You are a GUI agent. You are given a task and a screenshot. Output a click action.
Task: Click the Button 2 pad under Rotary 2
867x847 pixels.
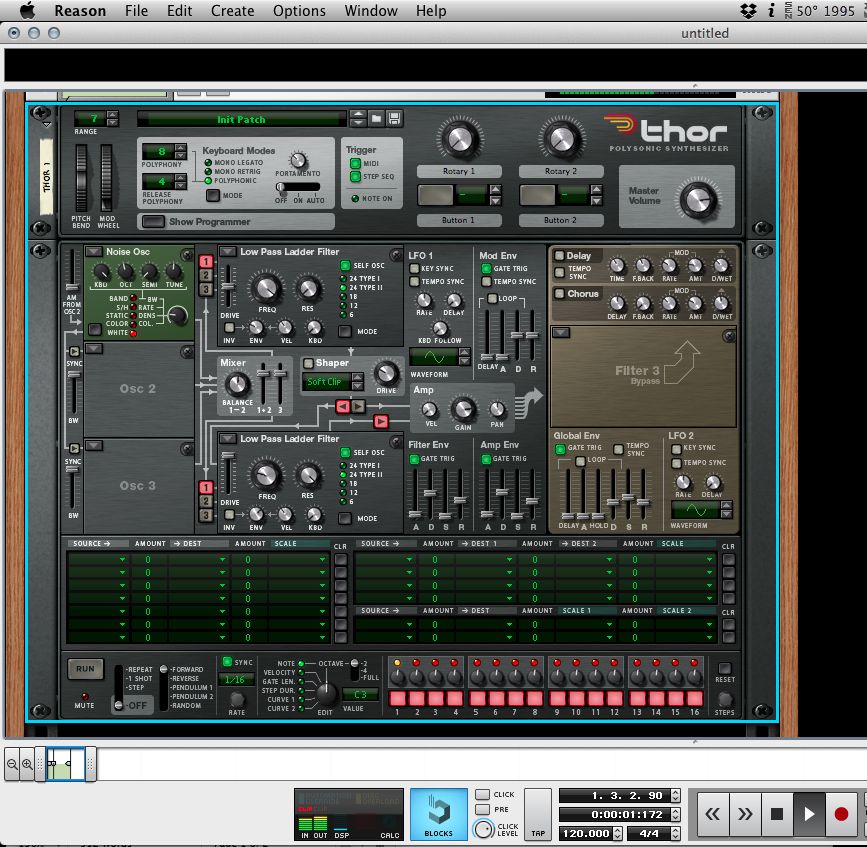537,195
